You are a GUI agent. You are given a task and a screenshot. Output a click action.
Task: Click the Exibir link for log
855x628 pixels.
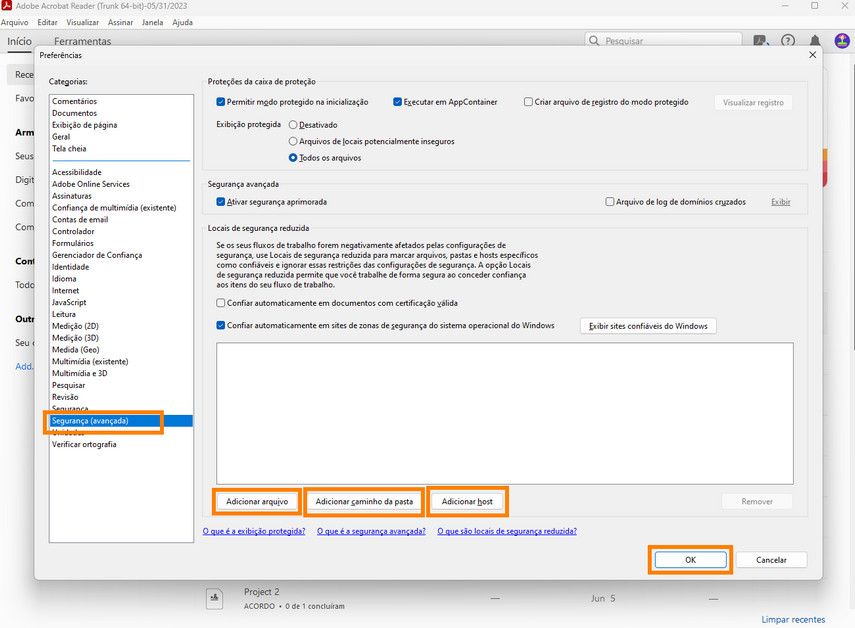click(780, 202)
